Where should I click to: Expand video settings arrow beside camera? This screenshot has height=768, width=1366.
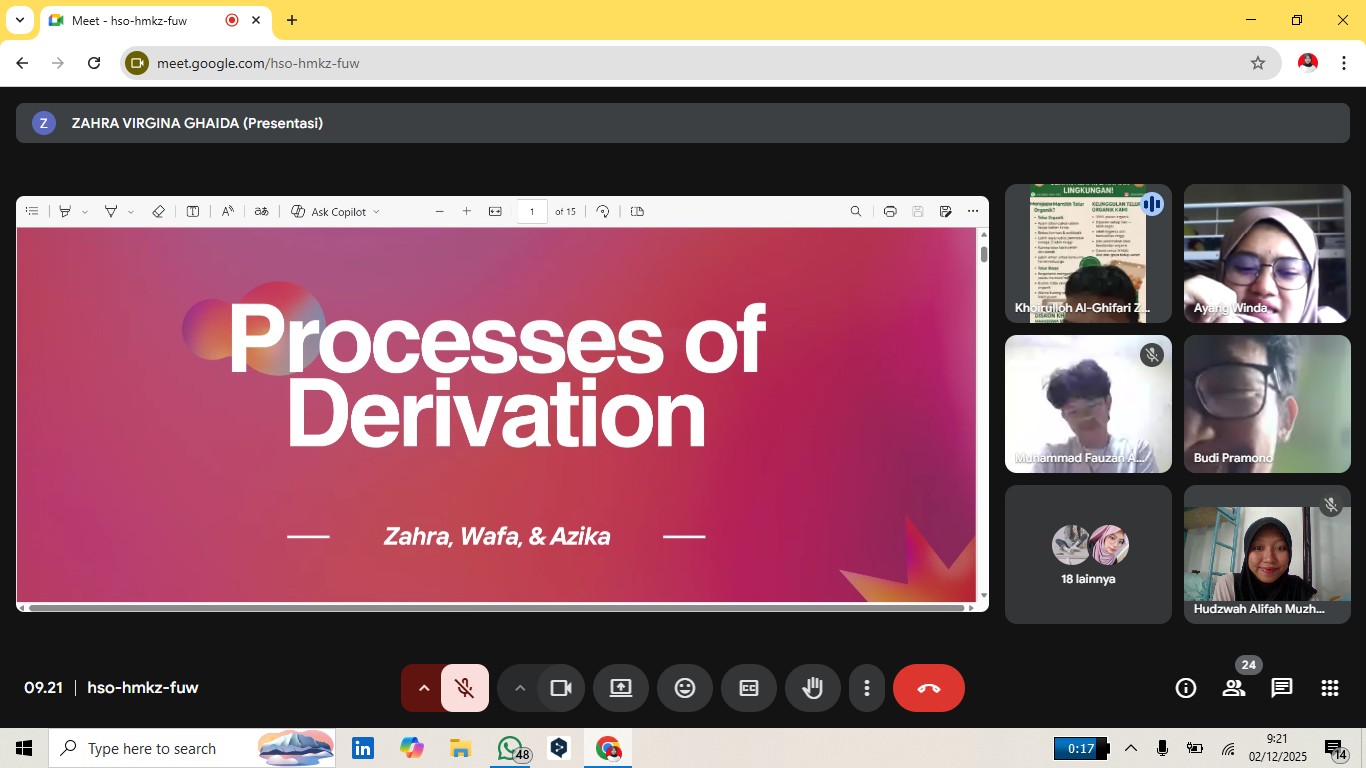(x=519, y=688)
